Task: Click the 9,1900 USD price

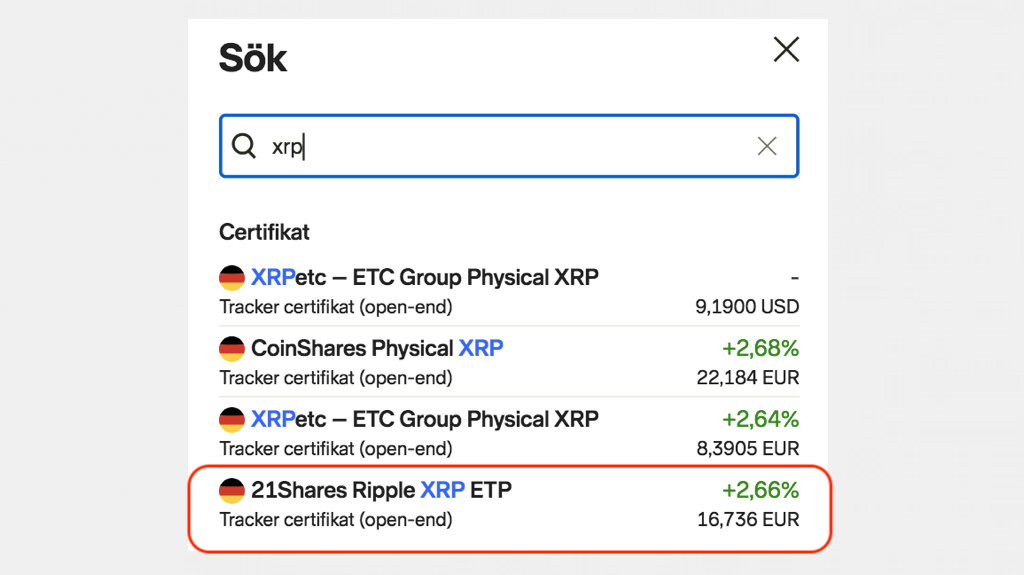Action: tap(747, 307)
